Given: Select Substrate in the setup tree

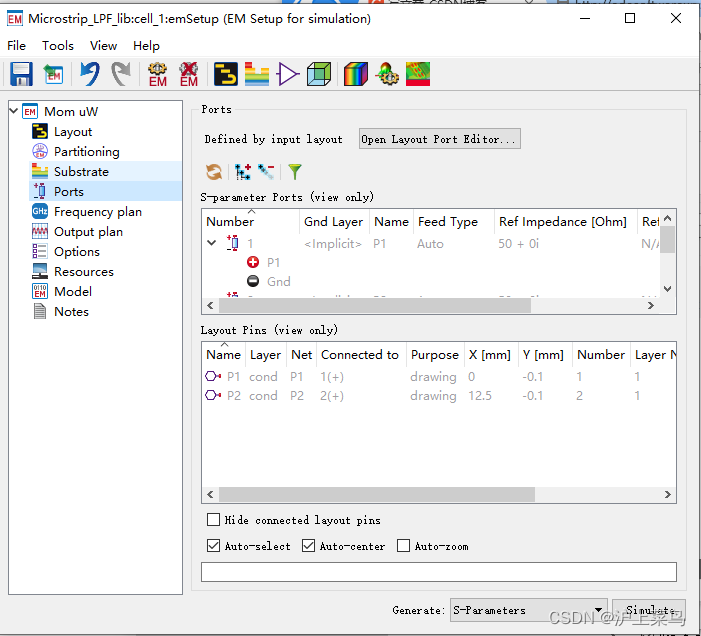Looking at the screenshot, I should click(x=81, y=172).
